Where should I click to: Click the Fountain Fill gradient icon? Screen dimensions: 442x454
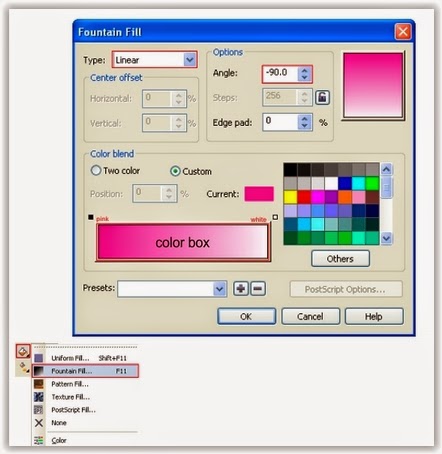pyautogui.click(x=39, y=371)
